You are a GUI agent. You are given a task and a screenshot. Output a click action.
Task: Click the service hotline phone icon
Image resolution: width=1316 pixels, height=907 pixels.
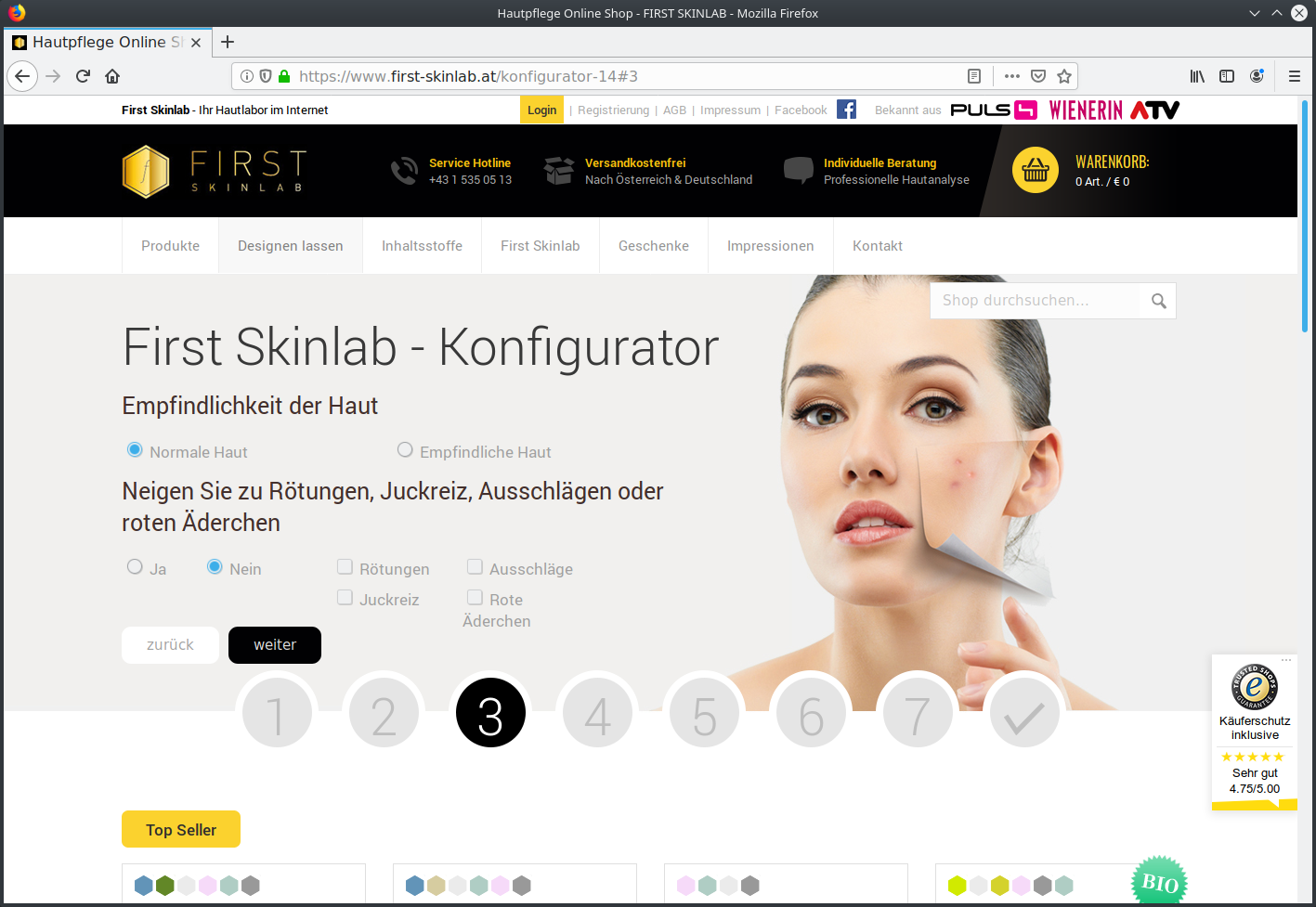[x=404, y=171]
